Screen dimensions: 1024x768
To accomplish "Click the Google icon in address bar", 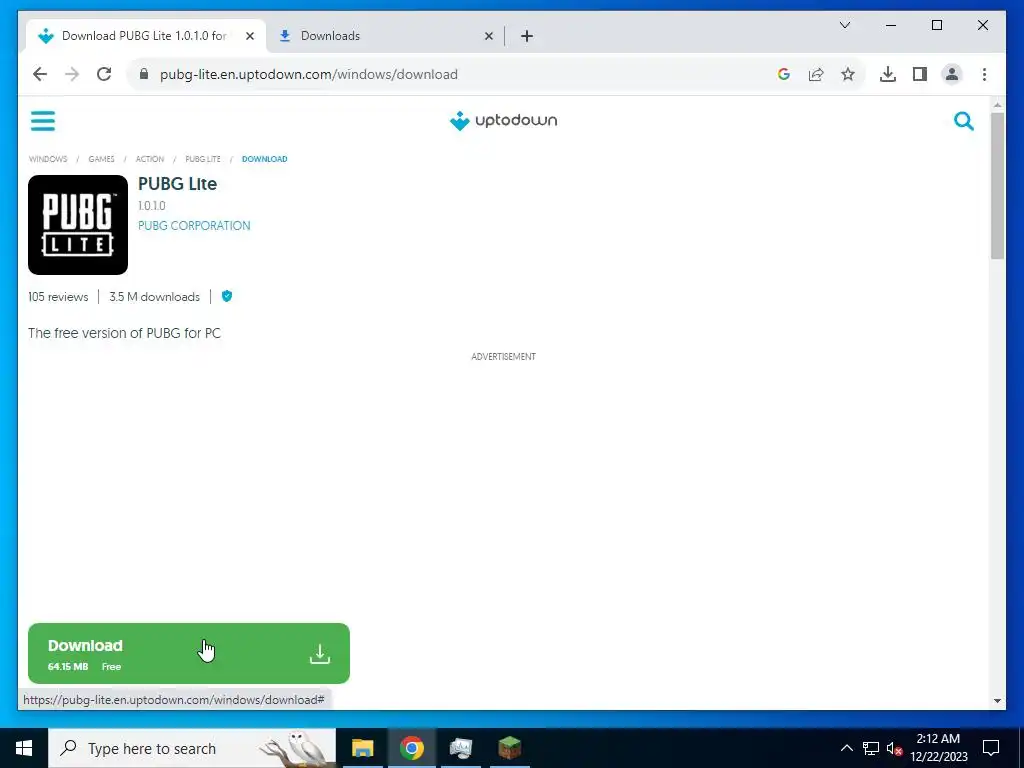I will (784, 74).
